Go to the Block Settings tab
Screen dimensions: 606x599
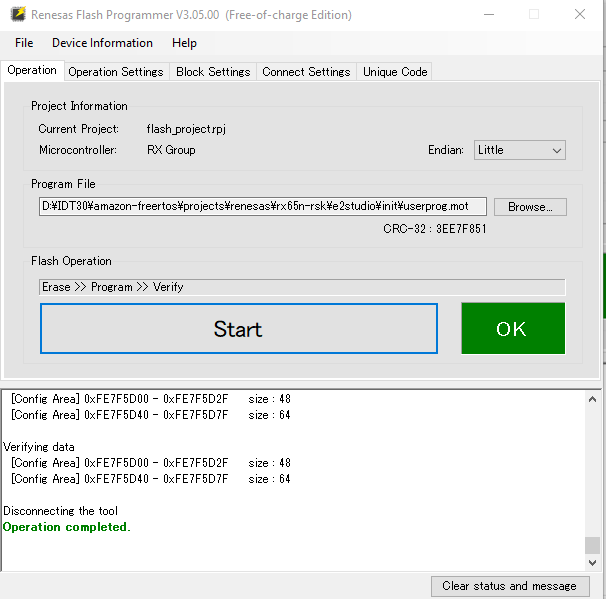pyautogui.click(x=213, y=72)
